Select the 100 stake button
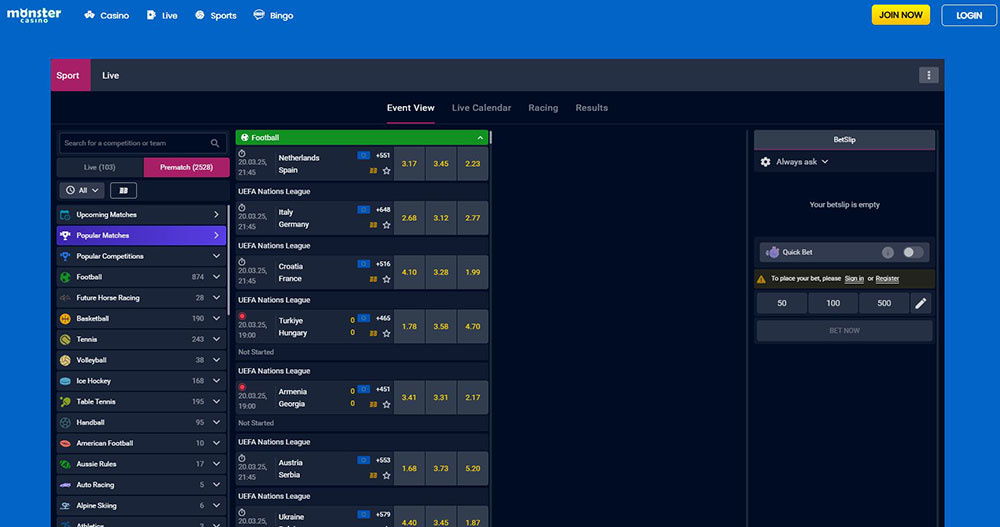This screenshot has height=527, width=1000. click(833, 304)
